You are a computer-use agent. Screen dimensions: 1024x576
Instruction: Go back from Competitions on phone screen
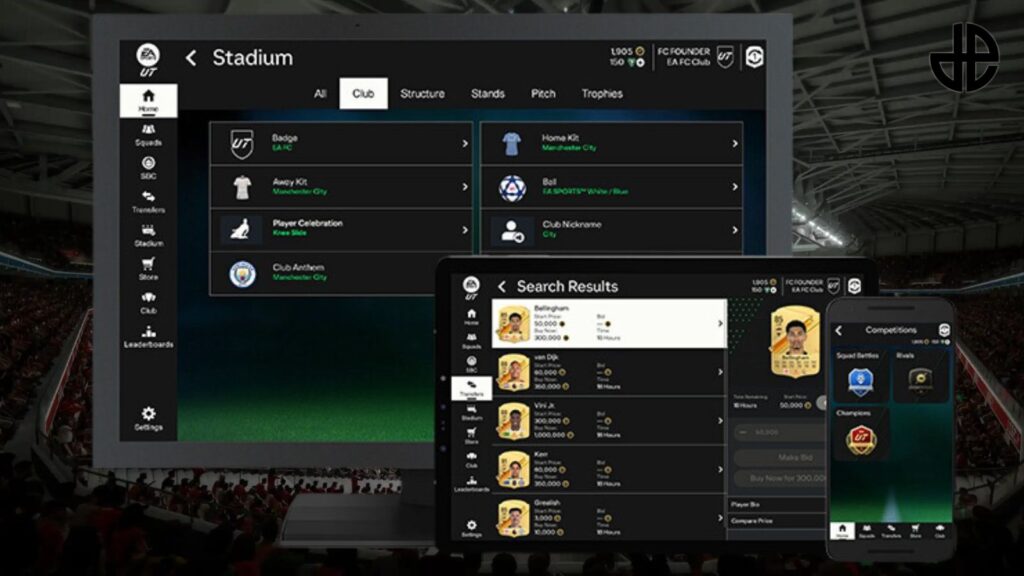(x=839, y=330)
